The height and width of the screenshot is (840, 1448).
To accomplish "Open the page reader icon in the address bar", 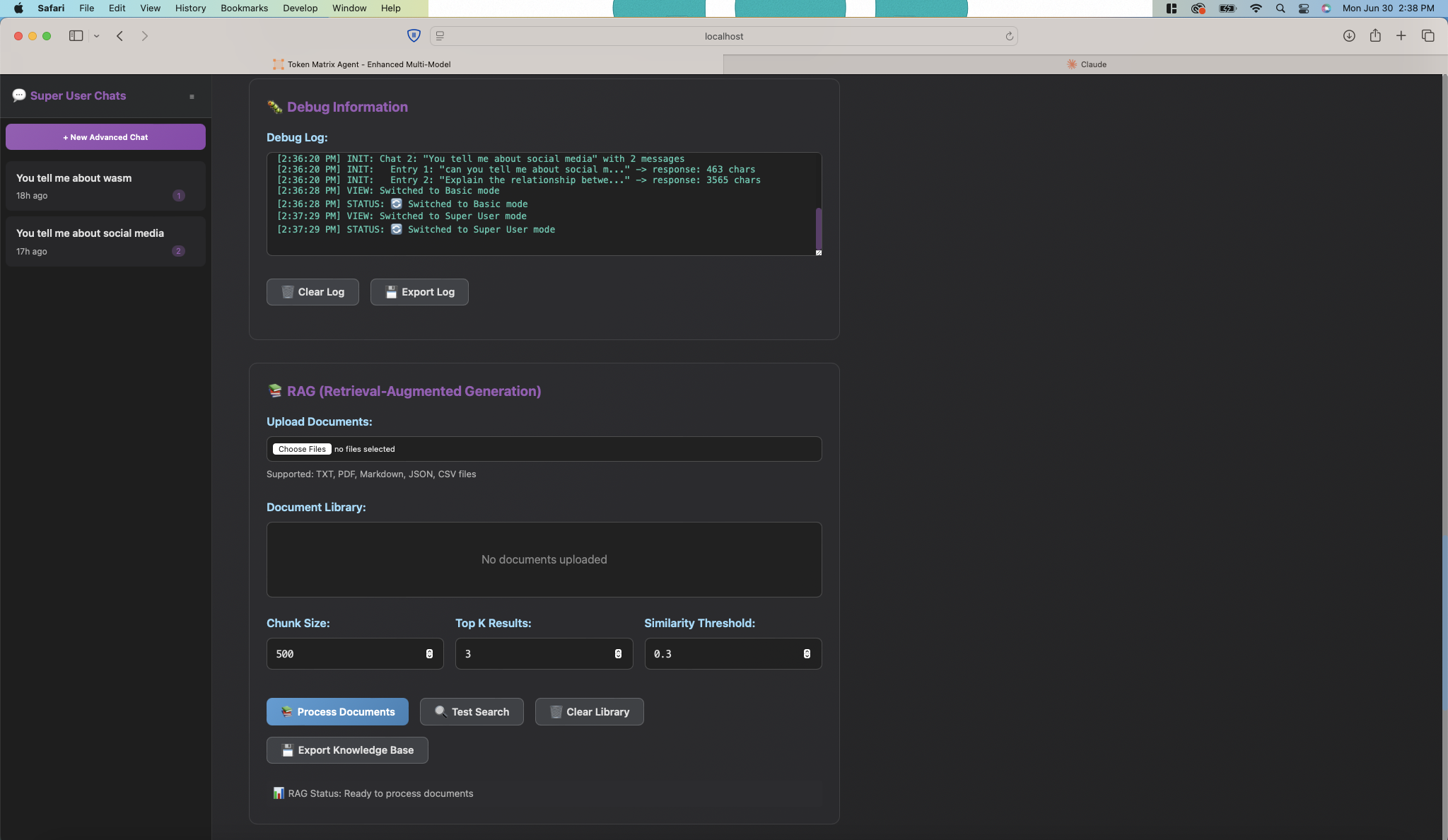I will (440, 36).
